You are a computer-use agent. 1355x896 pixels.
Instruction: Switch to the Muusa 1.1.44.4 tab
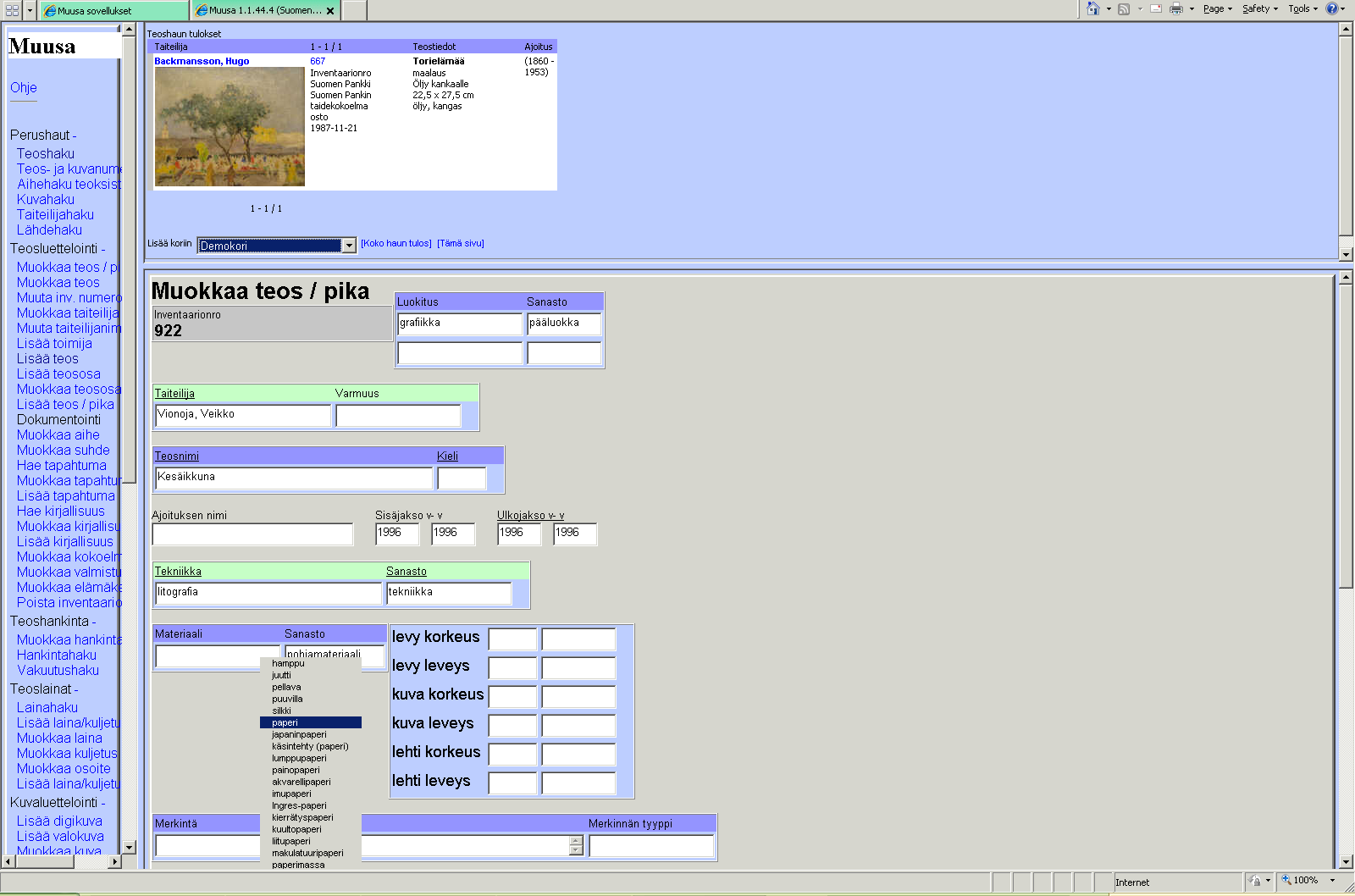click(265, 11)
